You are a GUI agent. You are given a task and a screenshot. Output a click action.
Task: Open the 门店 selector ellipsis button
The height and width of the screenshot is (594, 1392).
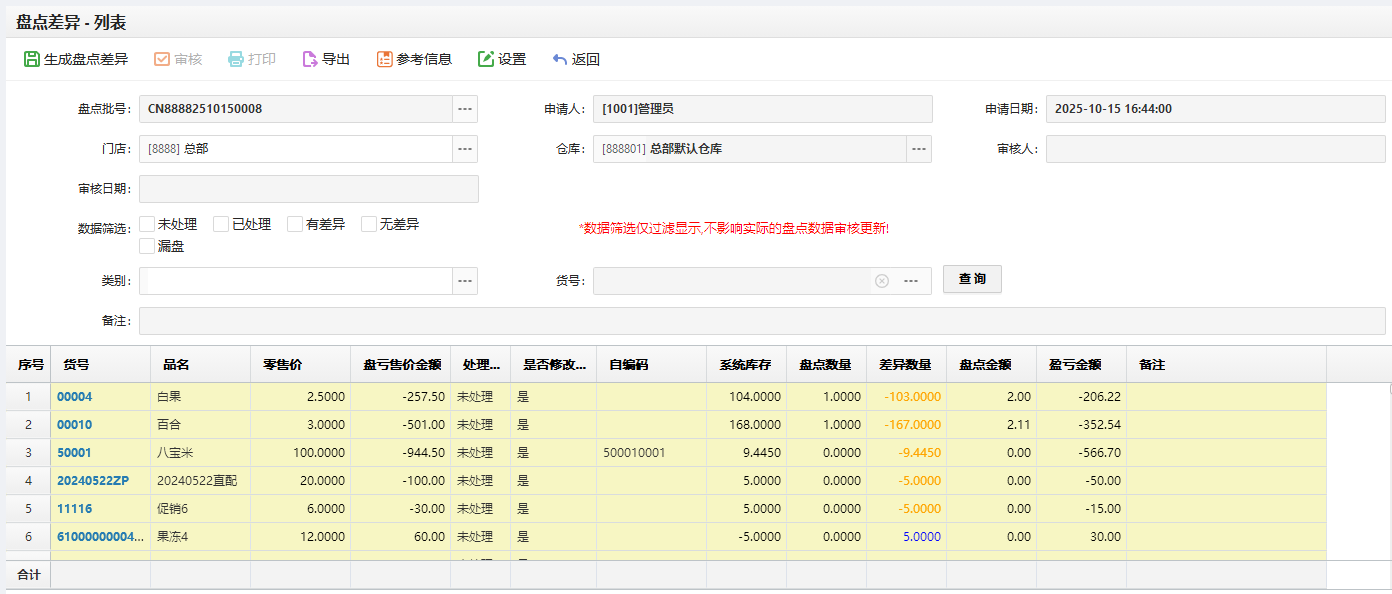pyautogui.click(x=465, y=149)
